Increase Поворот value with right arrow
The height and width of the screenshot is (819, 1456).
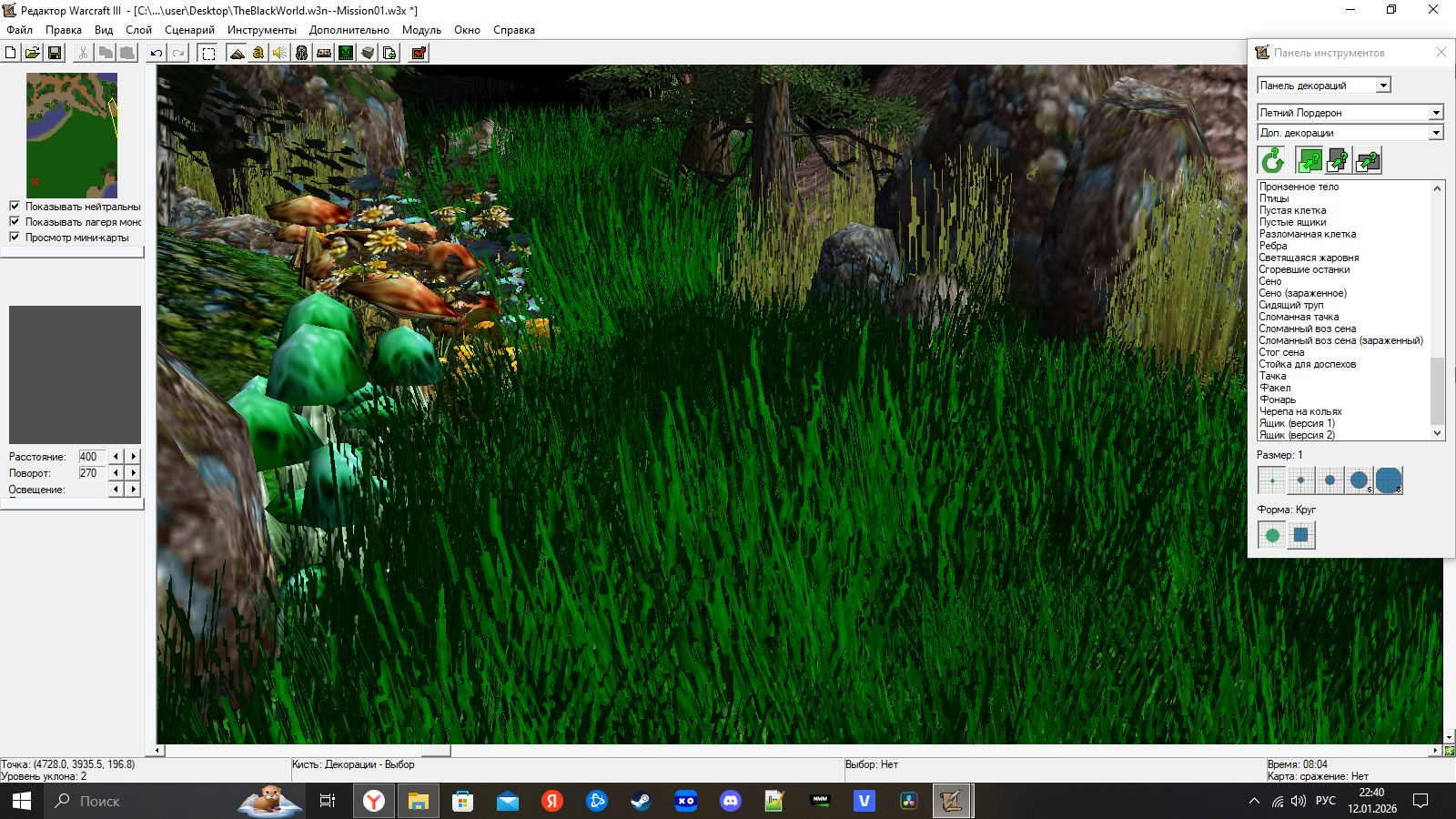tap(134, 473)
